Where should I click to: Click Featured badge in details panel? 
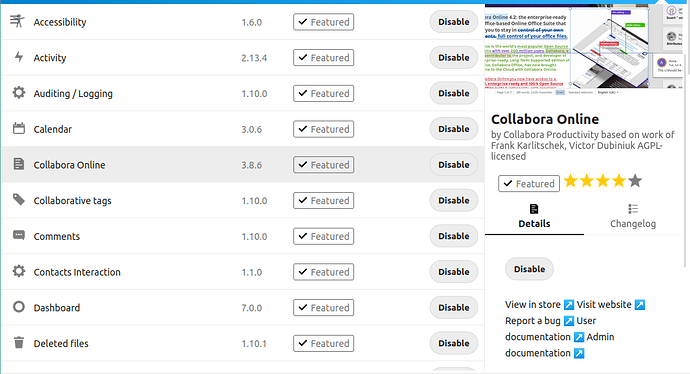(529, 183)
